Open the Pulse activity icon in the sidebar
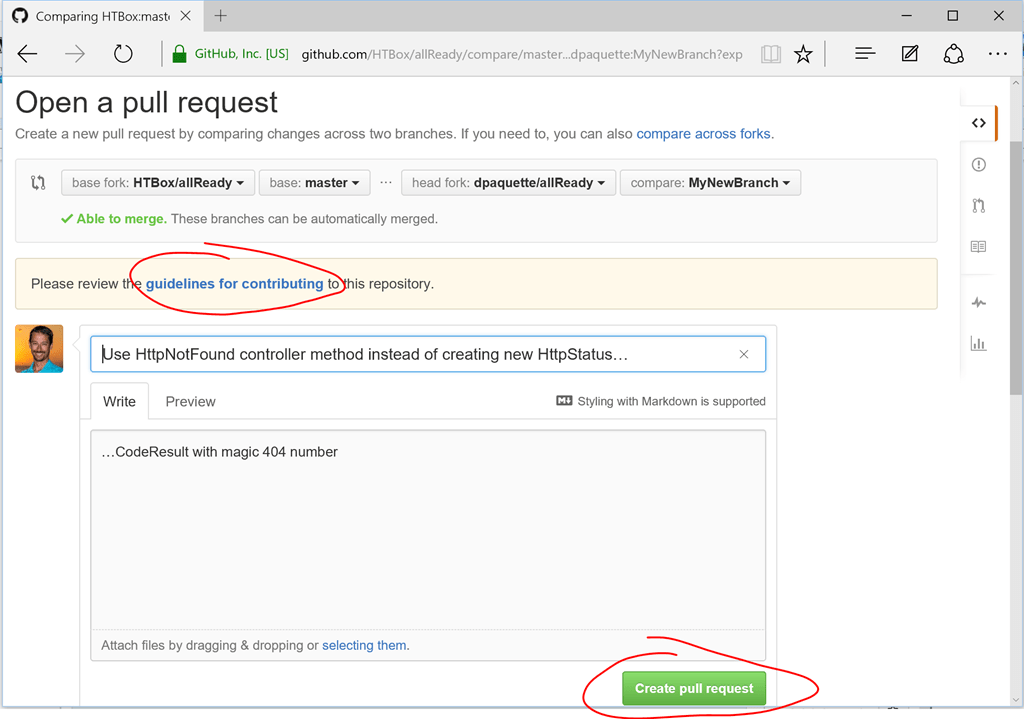This screenshot has height=719, width=1024. click(978, 301)
